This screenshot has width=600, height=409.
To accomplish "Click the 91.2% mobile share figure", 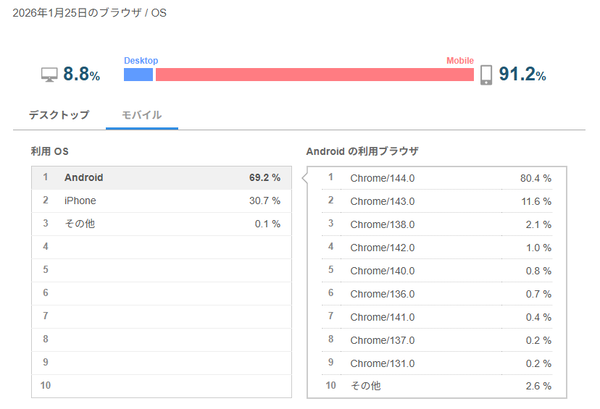I will point(524,74).
